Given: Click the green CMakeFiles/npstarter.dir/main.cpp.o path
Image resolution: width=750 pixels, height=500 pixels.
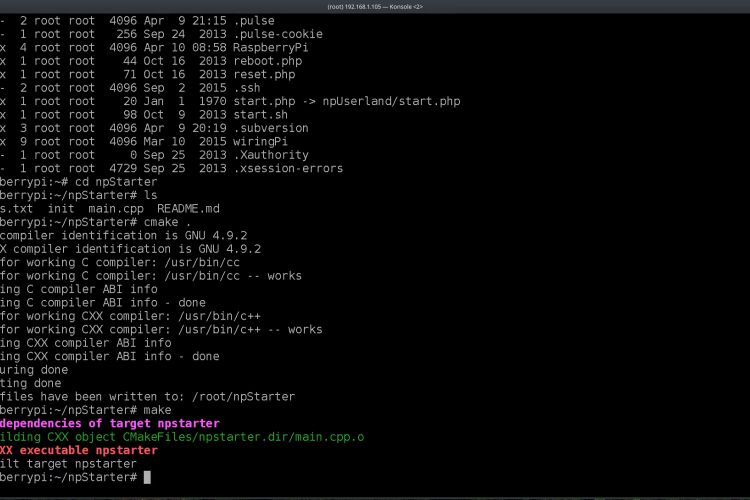Looking at the screenshot, I should [x=243, y=437].
